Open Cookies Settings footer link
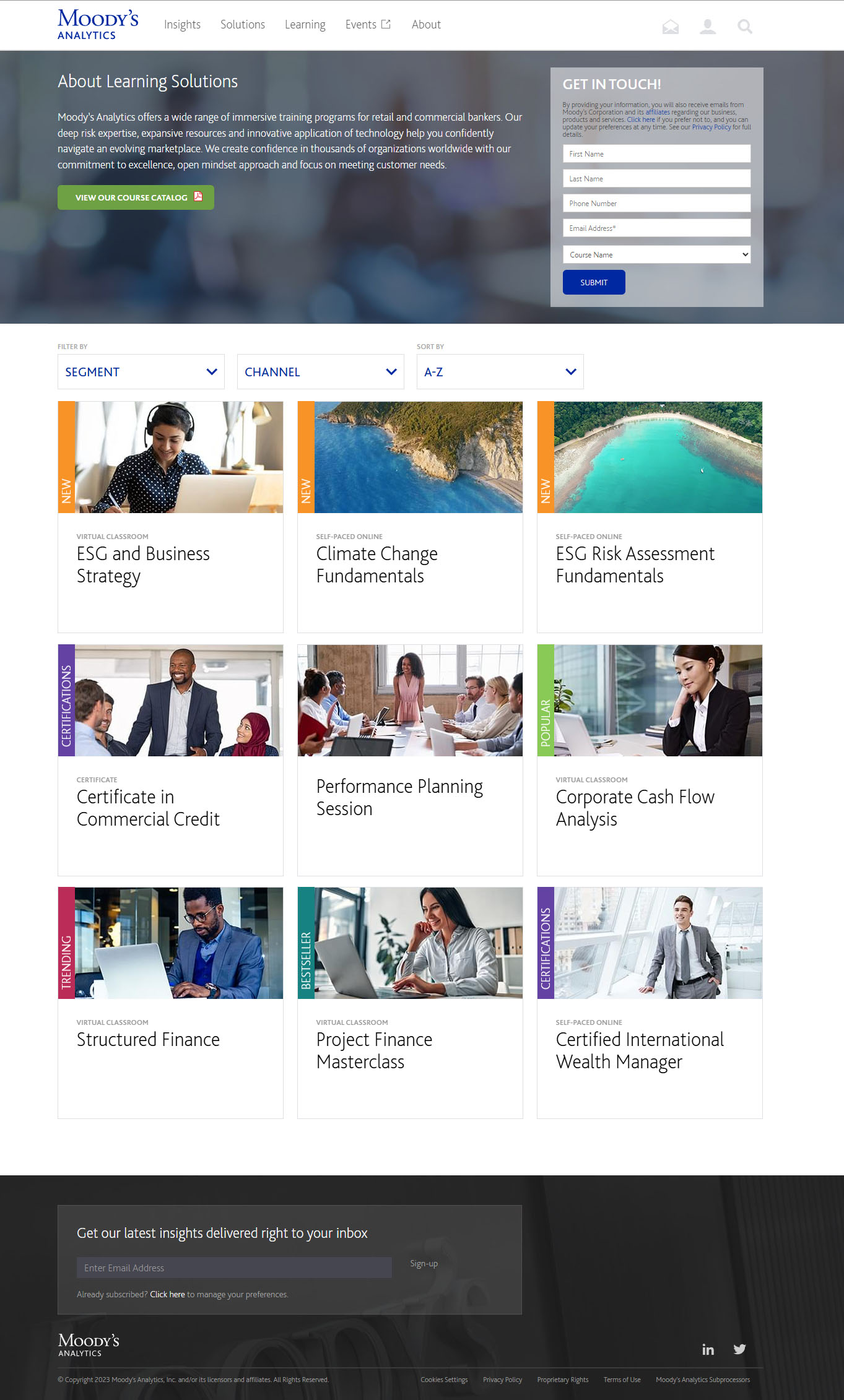The width and height of the screenshot is (844, 1400). (x=444, y=1380)
